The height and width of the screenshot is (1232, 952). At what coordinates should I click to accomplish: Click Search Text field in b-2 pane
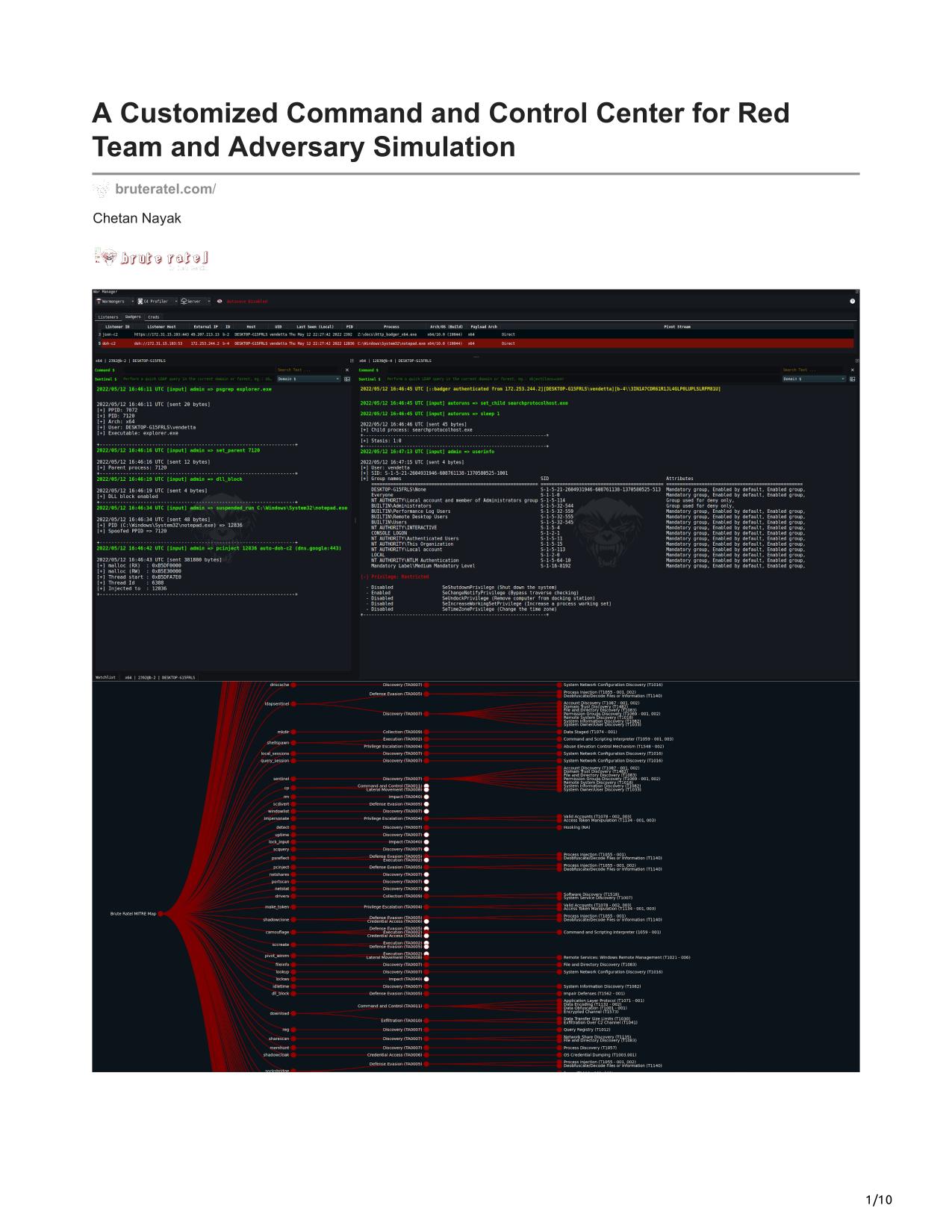pos(308,370)
